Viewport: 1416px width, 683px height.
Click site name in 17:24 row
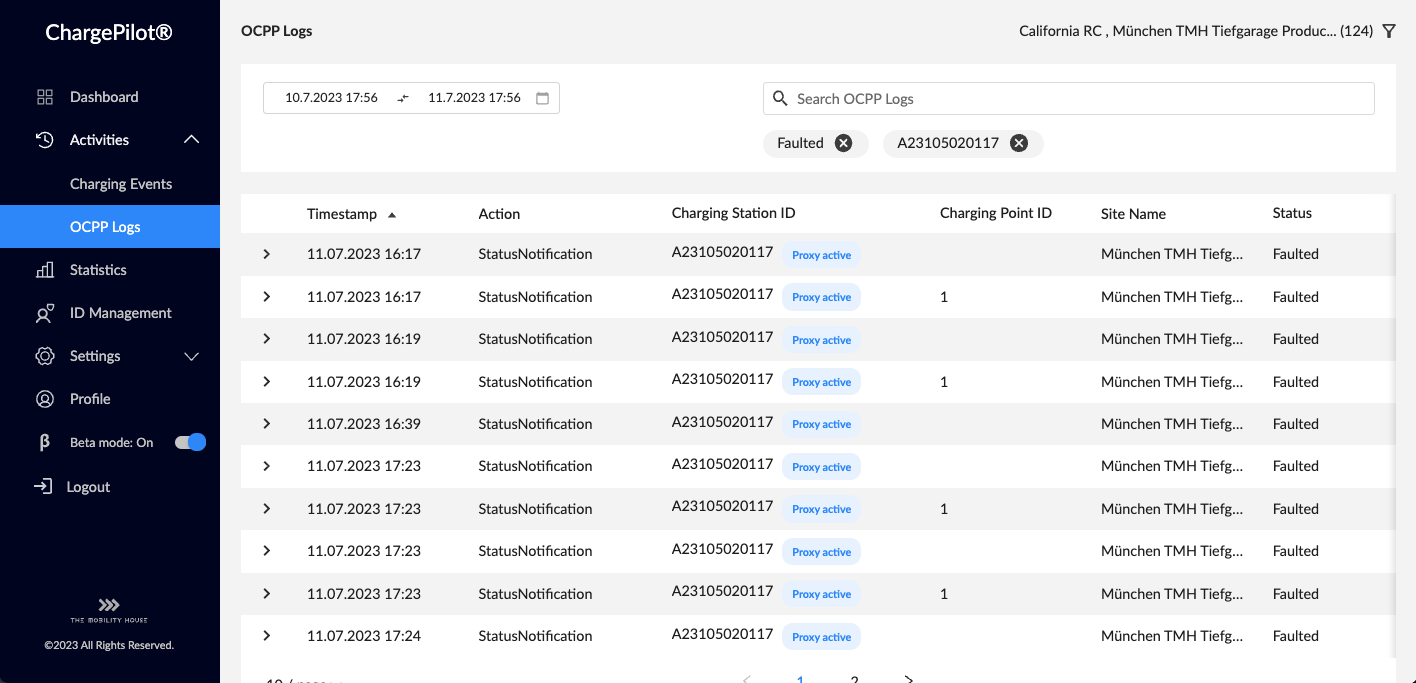point(1172,636)
